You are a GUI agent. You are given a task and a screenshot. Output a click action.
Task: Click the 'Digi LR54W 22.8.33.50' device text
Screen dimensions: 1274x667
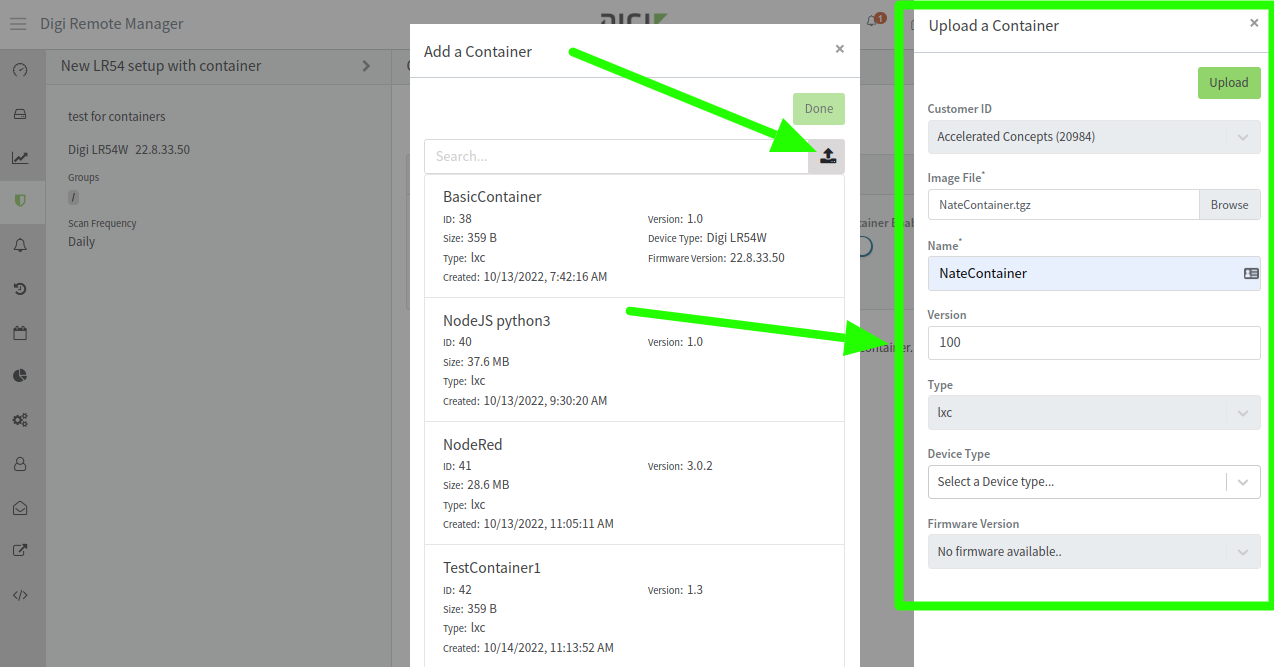pos(129,150)
